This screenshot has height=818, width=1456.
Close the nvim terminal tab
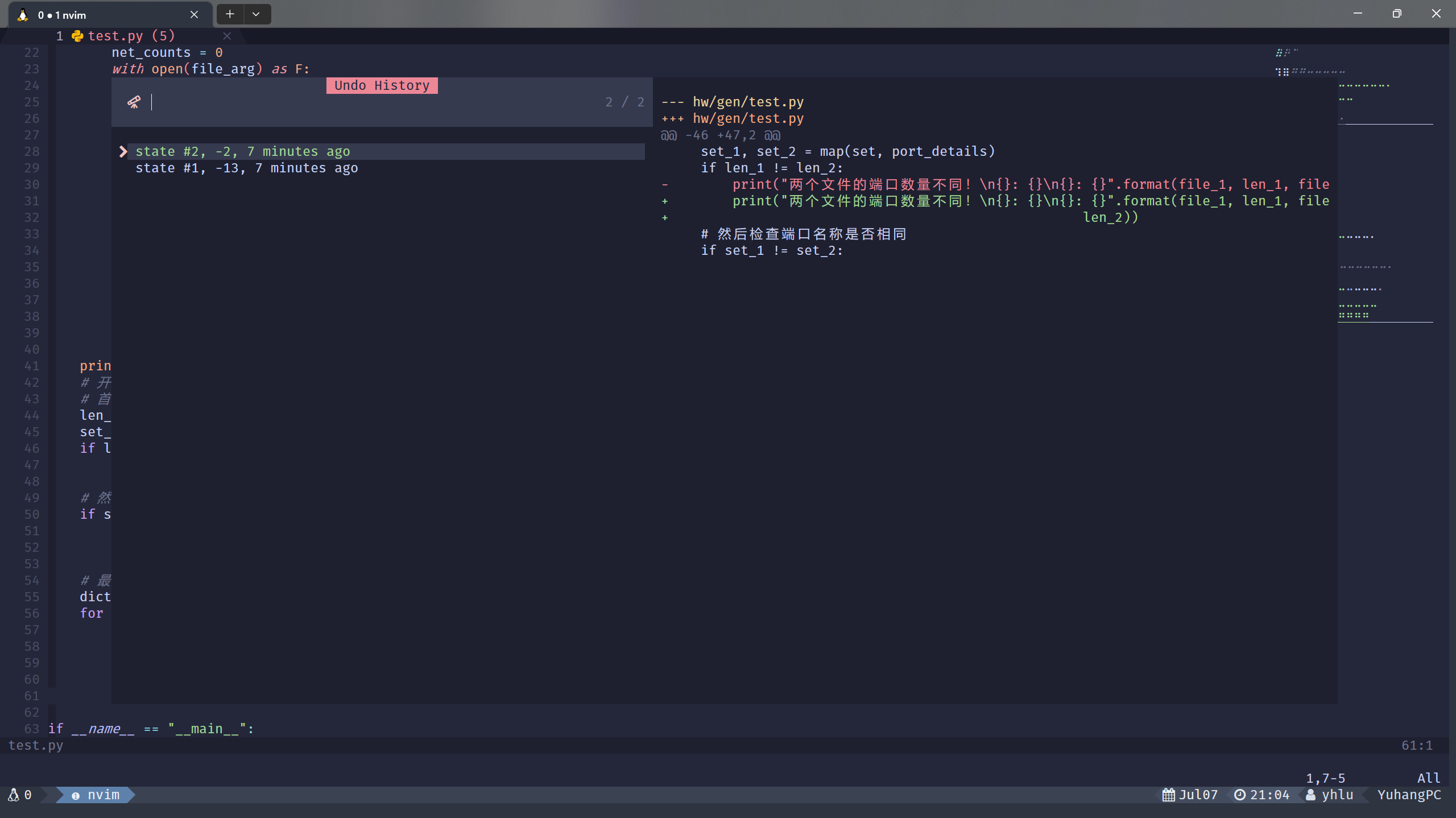(x=194, y=15)
